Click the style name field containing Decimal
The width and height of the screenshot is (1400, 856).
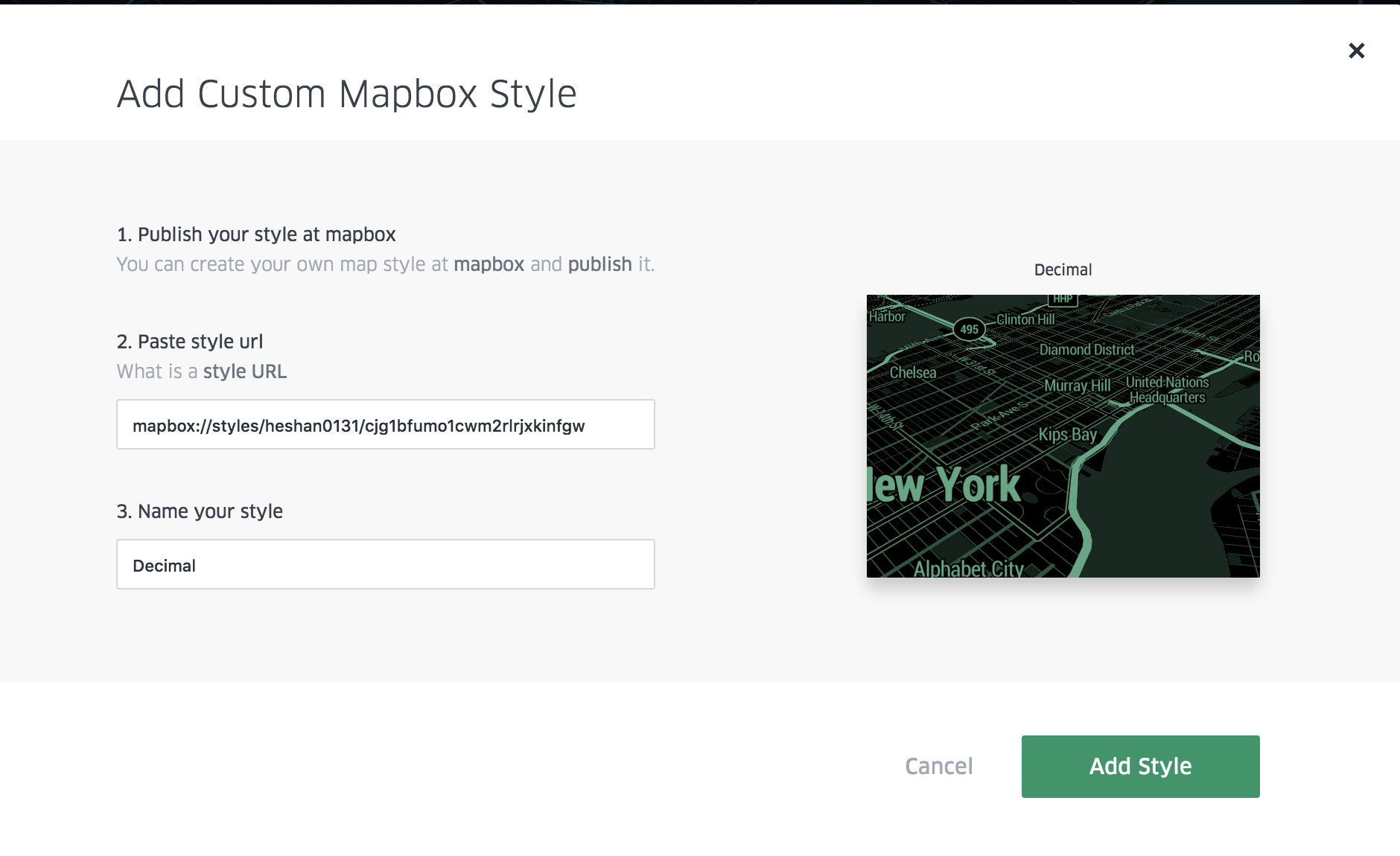click(386, 564)
